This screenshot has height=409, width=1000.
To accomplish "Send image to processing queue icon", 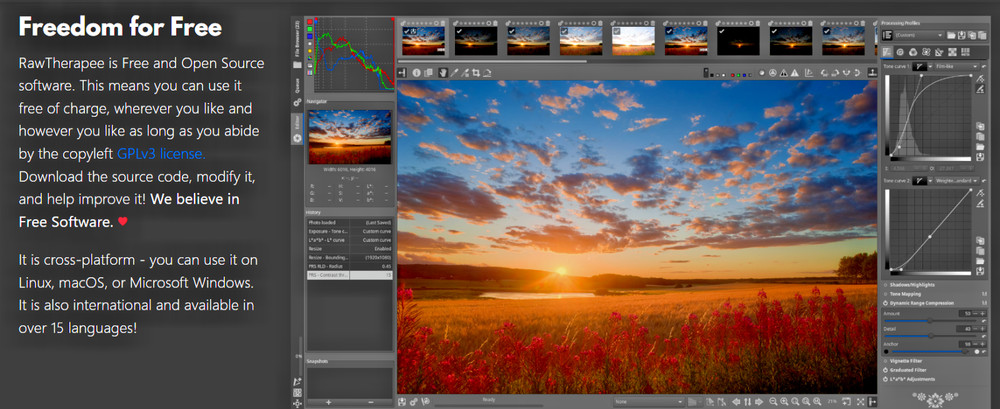I will click(x=413, y=402).
